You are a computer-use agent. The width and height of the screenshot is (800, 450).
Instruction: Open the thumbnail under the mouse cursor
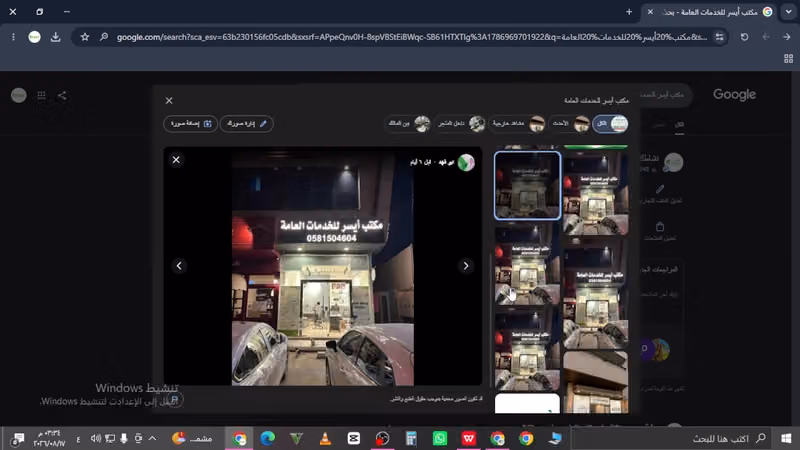527,264
